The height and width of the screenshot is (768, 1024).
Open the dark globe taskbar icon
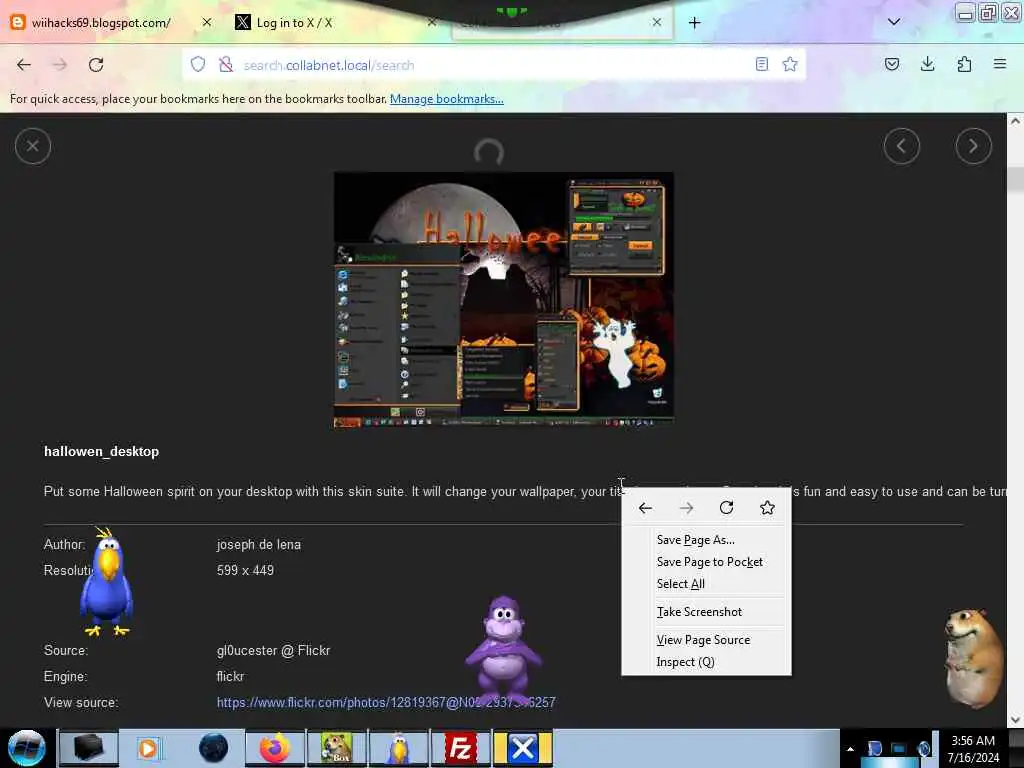point(214,748)
